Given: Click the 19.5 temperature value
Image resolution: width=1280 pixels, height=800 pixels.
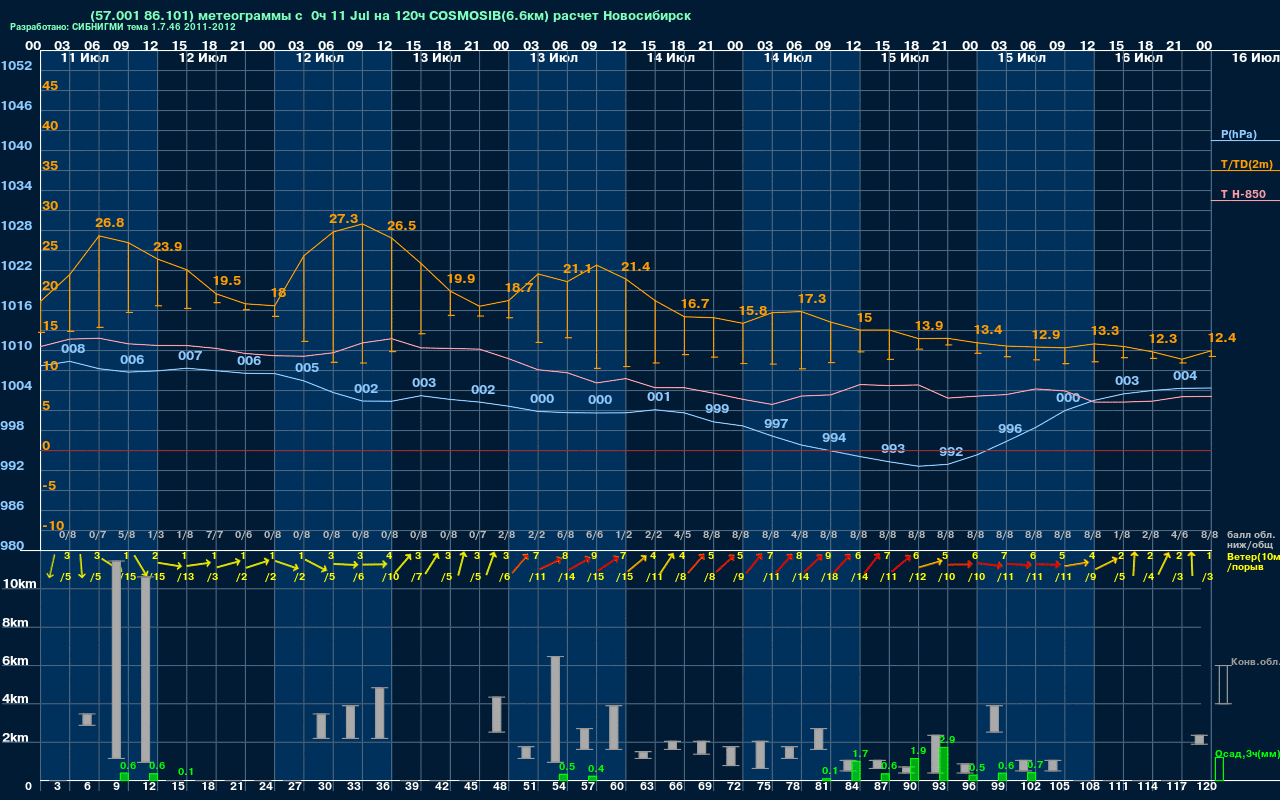Looking at the screenshot, I should [x=227, y=280].
